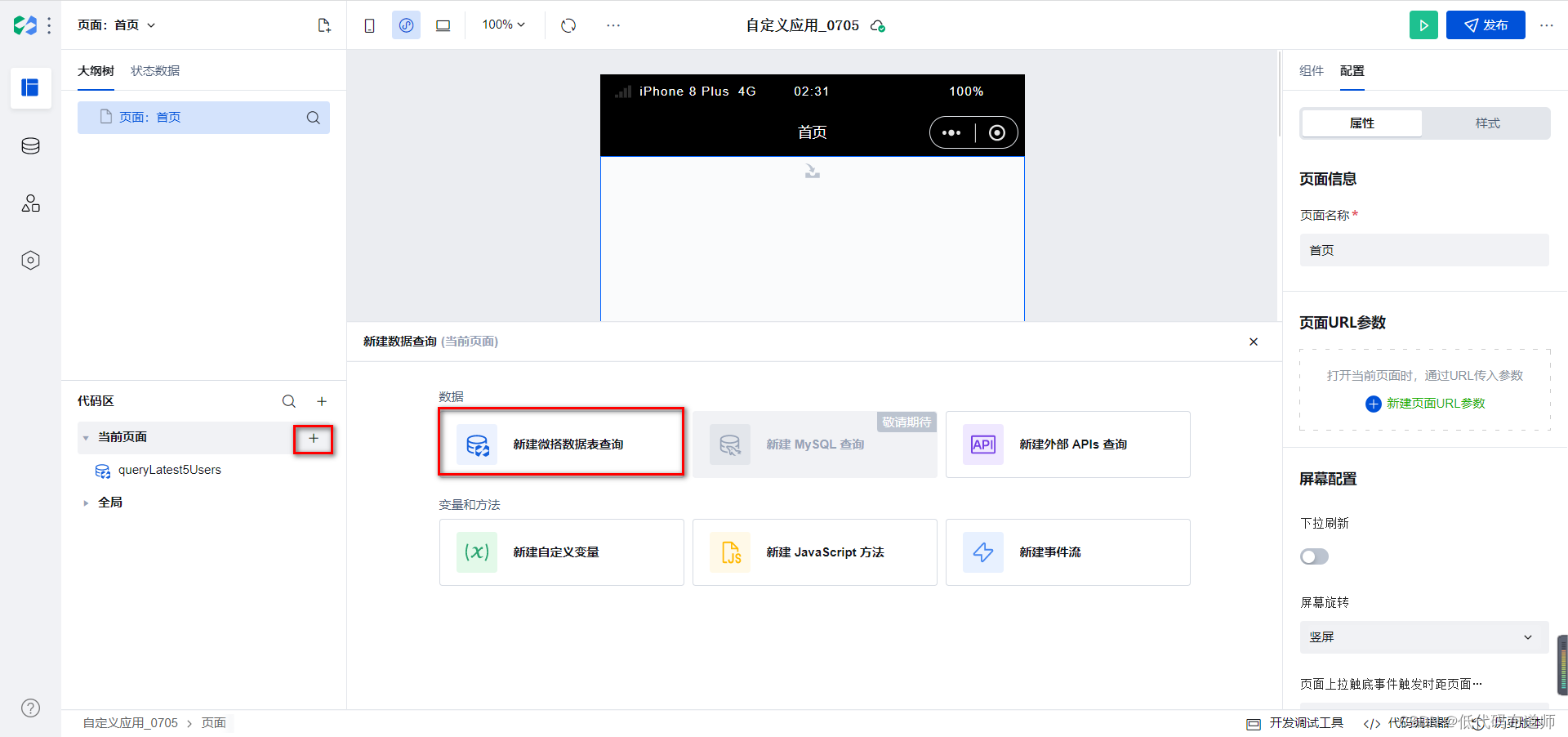Screen dimensions: 1568x737
Task: Switch to the 组件 tab
Action: (x=1312, y=71)
